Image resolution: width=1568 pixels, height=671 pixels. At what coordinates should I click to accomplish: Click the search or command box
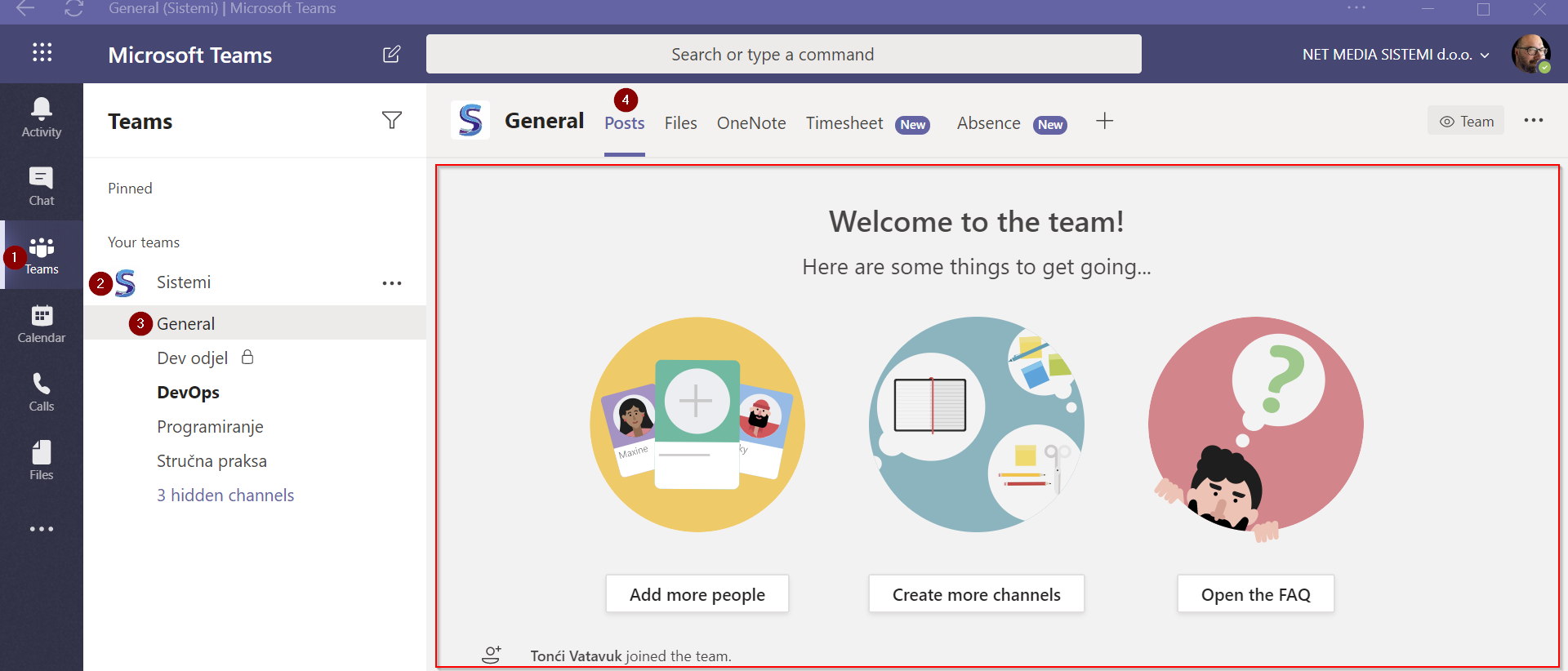pyautogui.click(x=784, y=54)
